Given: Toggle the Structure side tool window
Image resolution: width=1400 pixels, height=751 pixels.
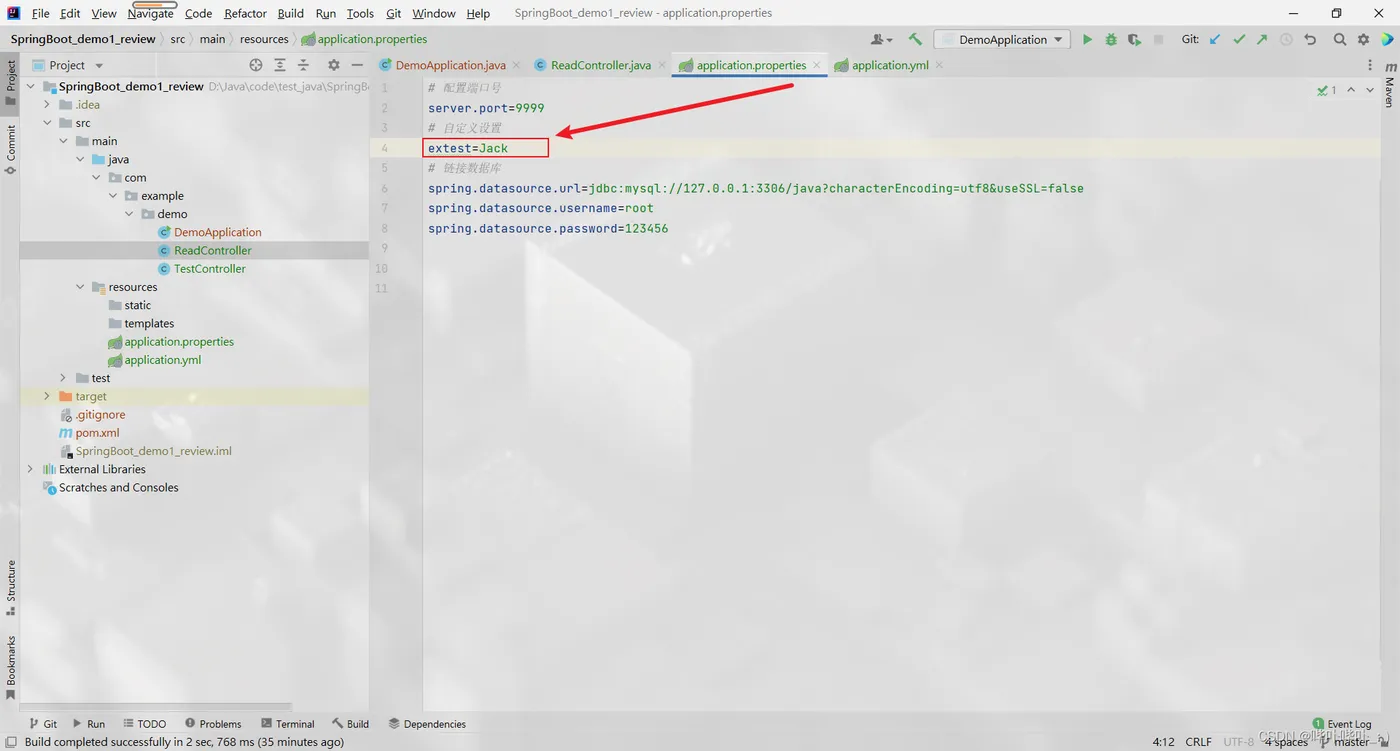Looking at the screenshot, I should click(x=11, y=588).
